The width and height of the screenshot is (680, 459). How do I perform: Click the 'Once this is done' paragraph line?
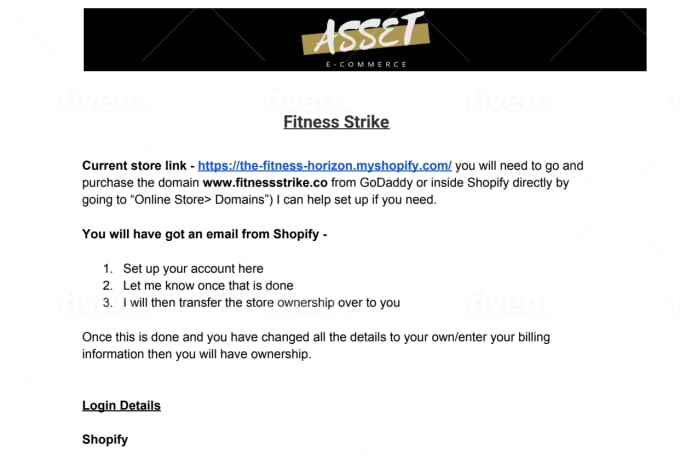(x=316, y=337)
